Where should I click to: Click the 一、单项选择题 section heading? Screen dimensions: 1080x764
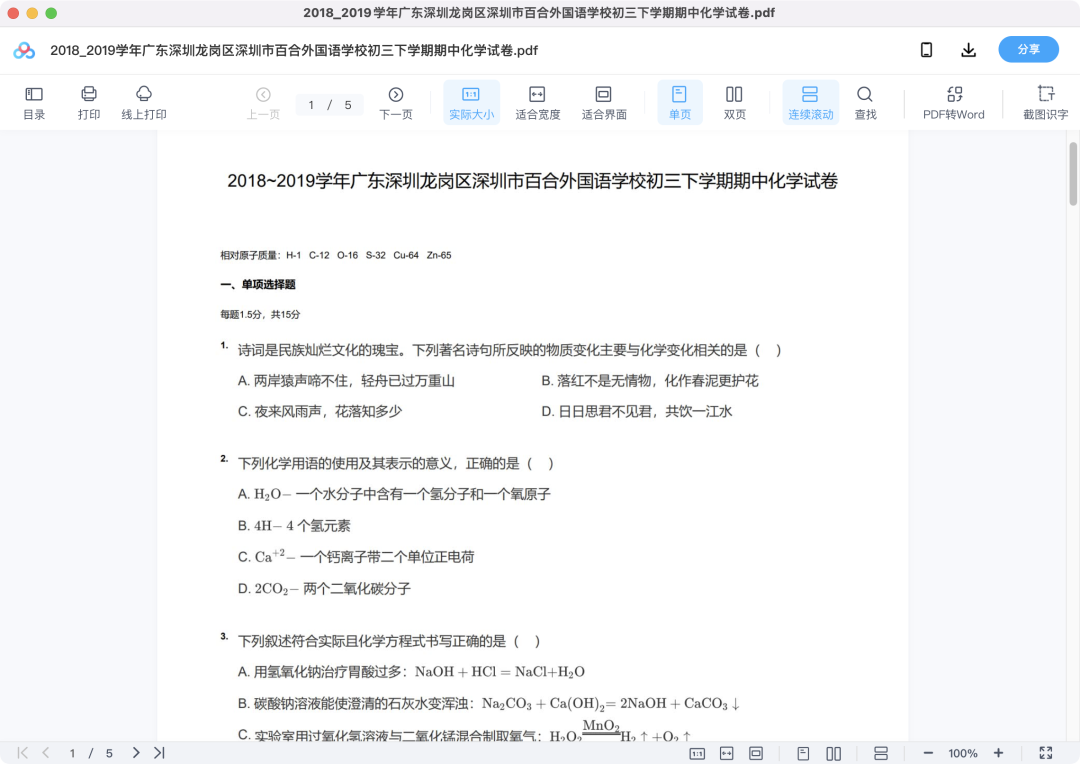[x=258, y=285]
